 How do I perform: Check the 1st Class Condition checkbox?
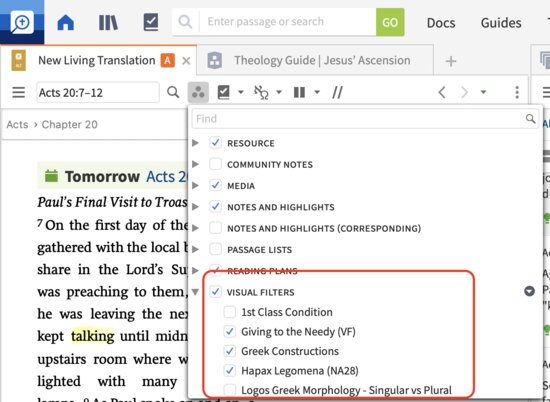click(x=230, y=312)
